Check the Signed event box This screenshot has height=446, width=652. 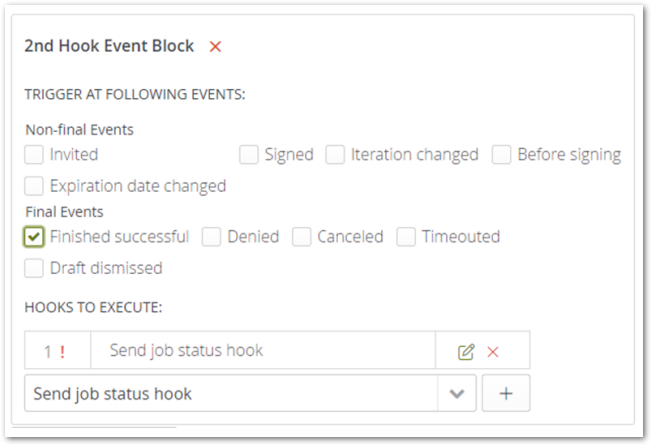click(x=249, y=155)
